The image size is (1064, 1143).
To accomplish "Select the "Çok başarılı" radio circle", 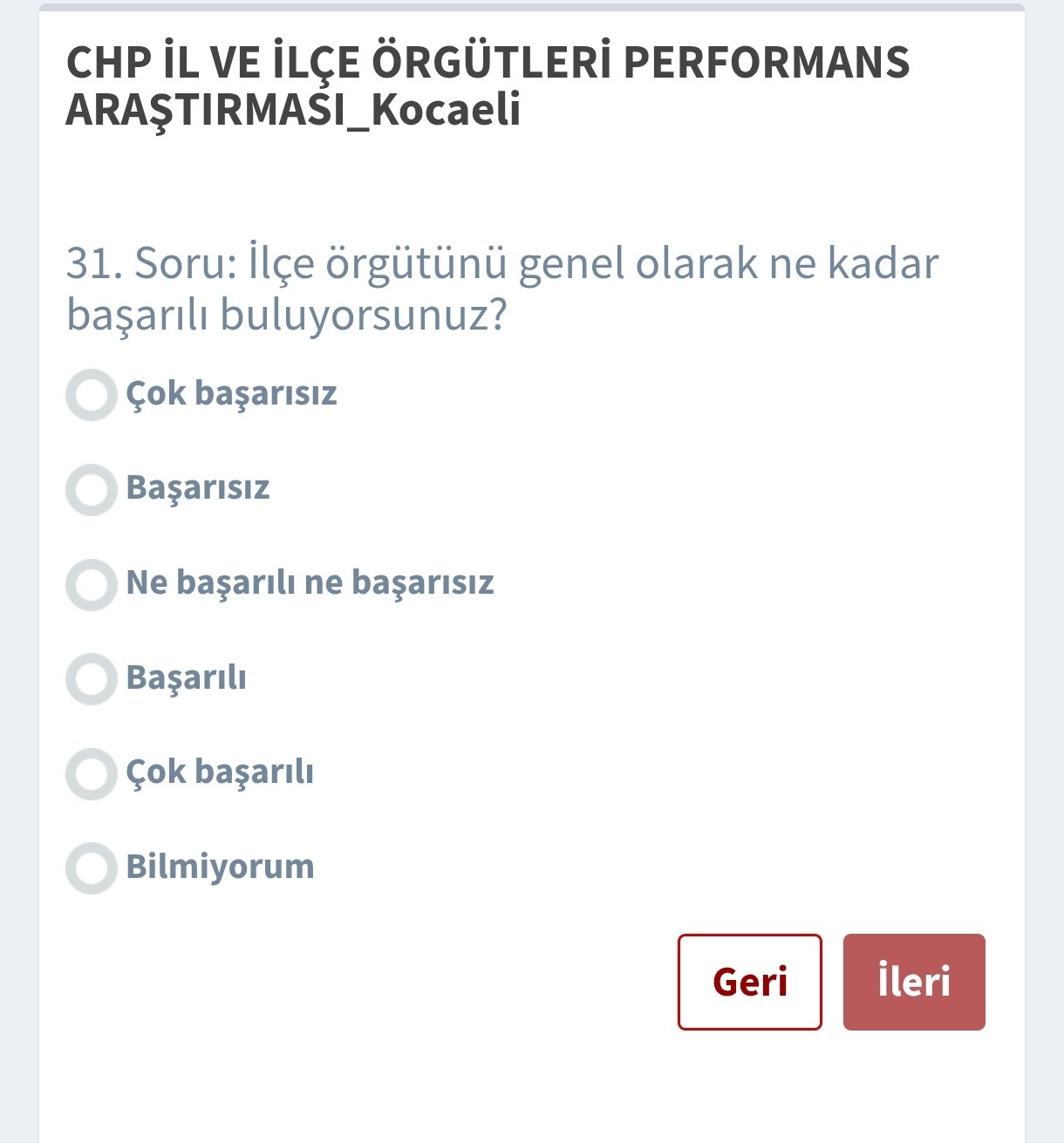I will coord(92,773).
